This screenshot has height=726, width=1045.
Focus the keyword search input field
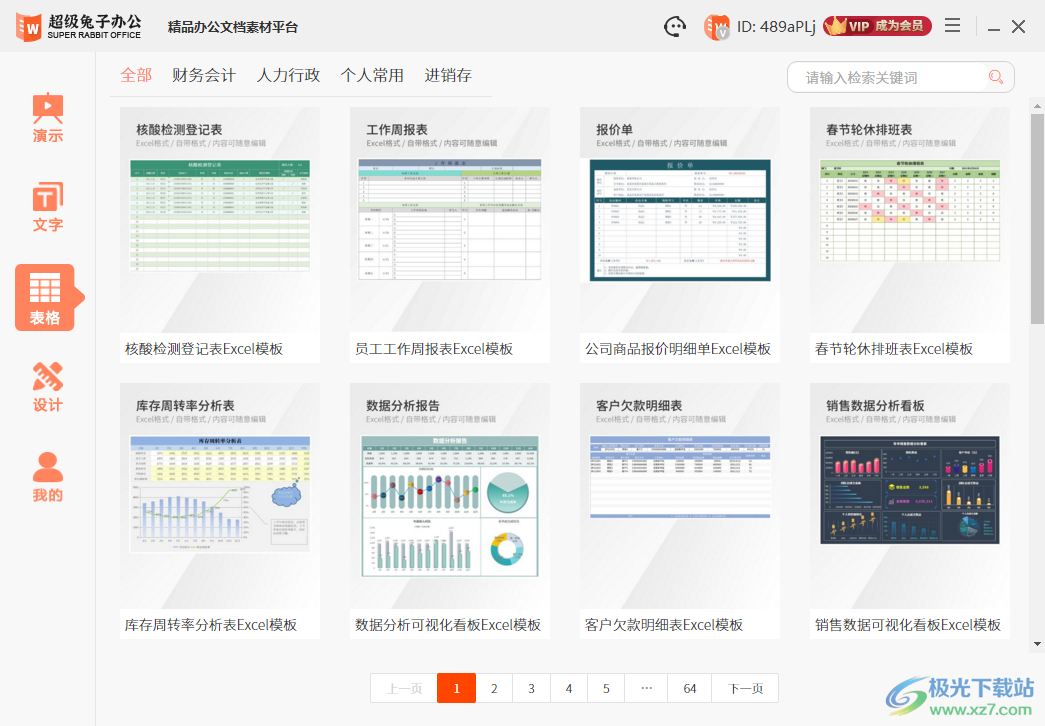click(x=890, y=77)
